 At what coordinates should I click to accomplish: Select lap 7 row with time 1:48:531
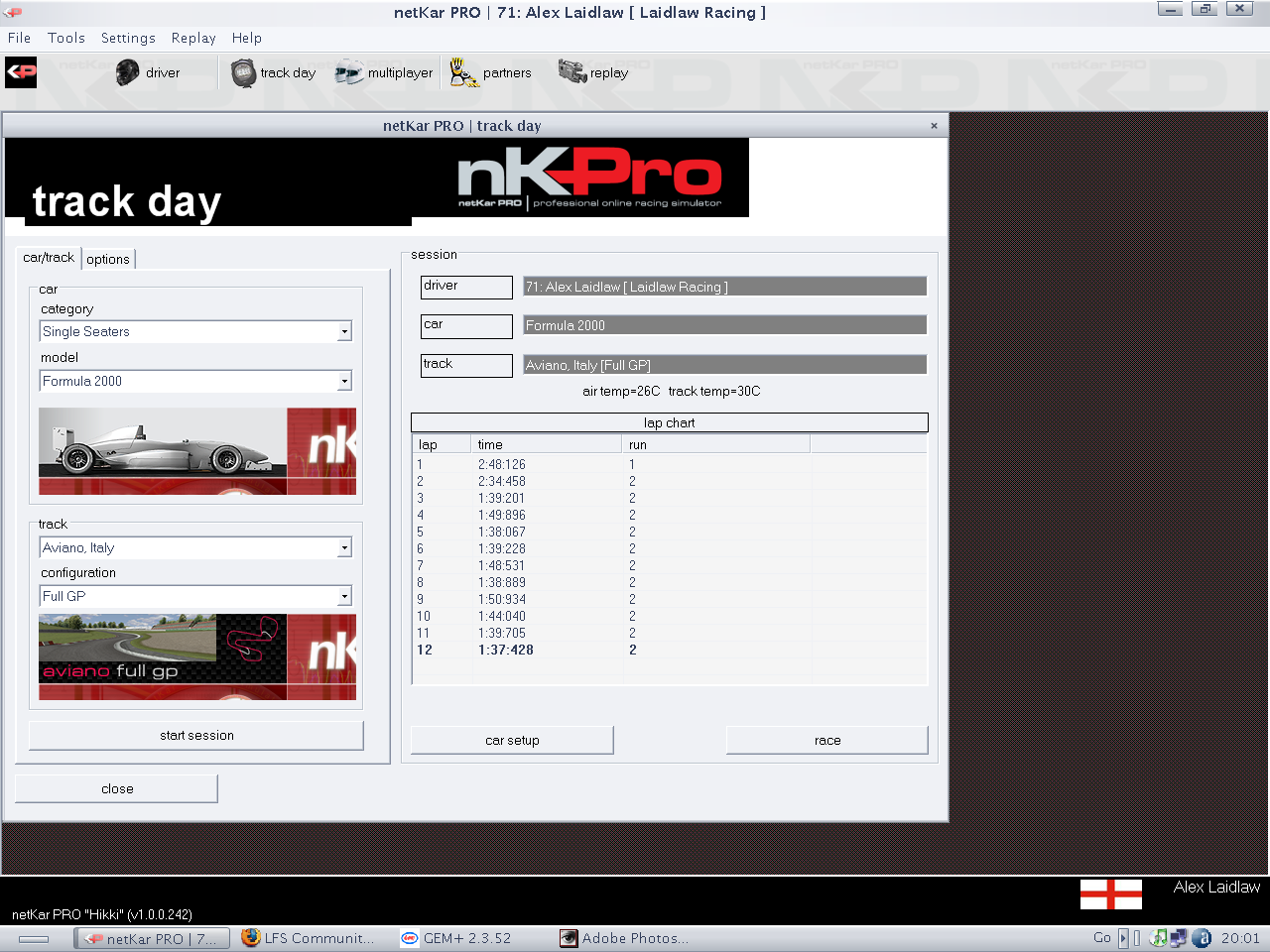(x=670, y=565)
